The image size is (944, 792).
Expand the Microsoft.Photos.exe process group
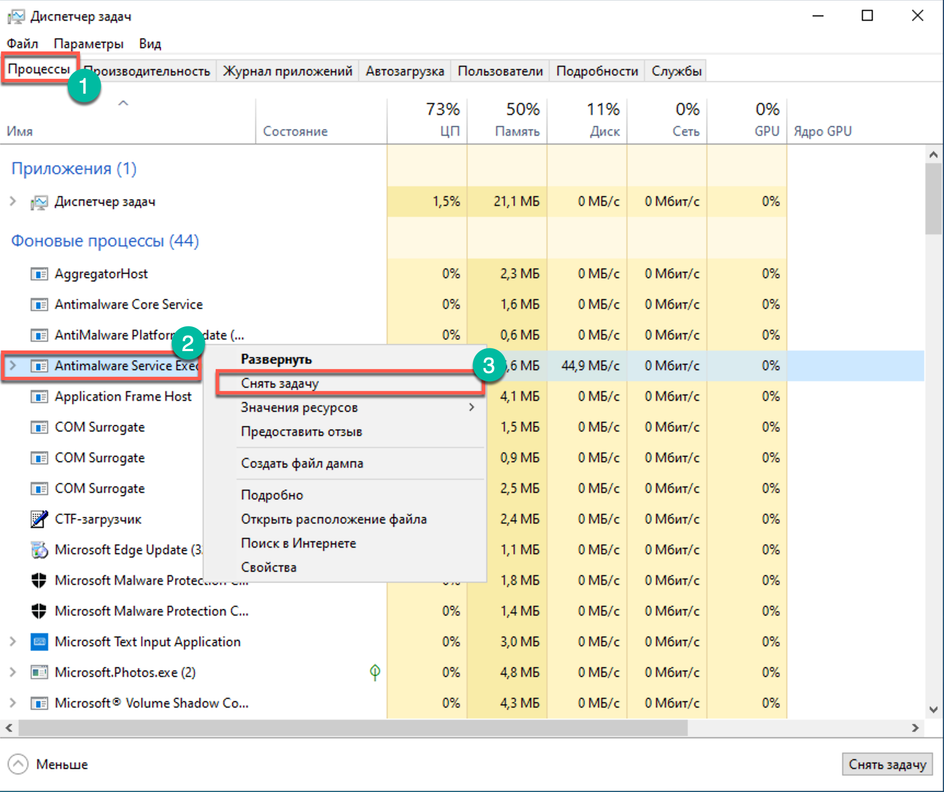click(13, 672)
